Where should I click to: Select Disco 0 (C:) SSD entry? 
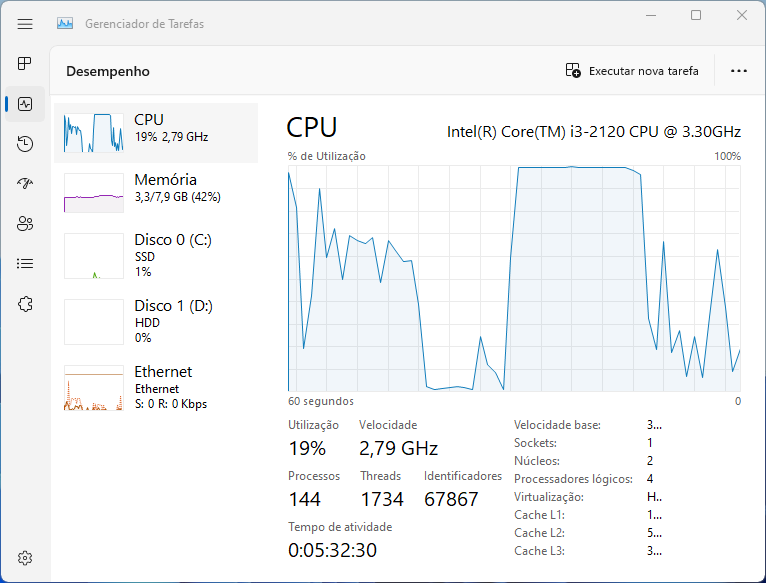pos(156,256)
